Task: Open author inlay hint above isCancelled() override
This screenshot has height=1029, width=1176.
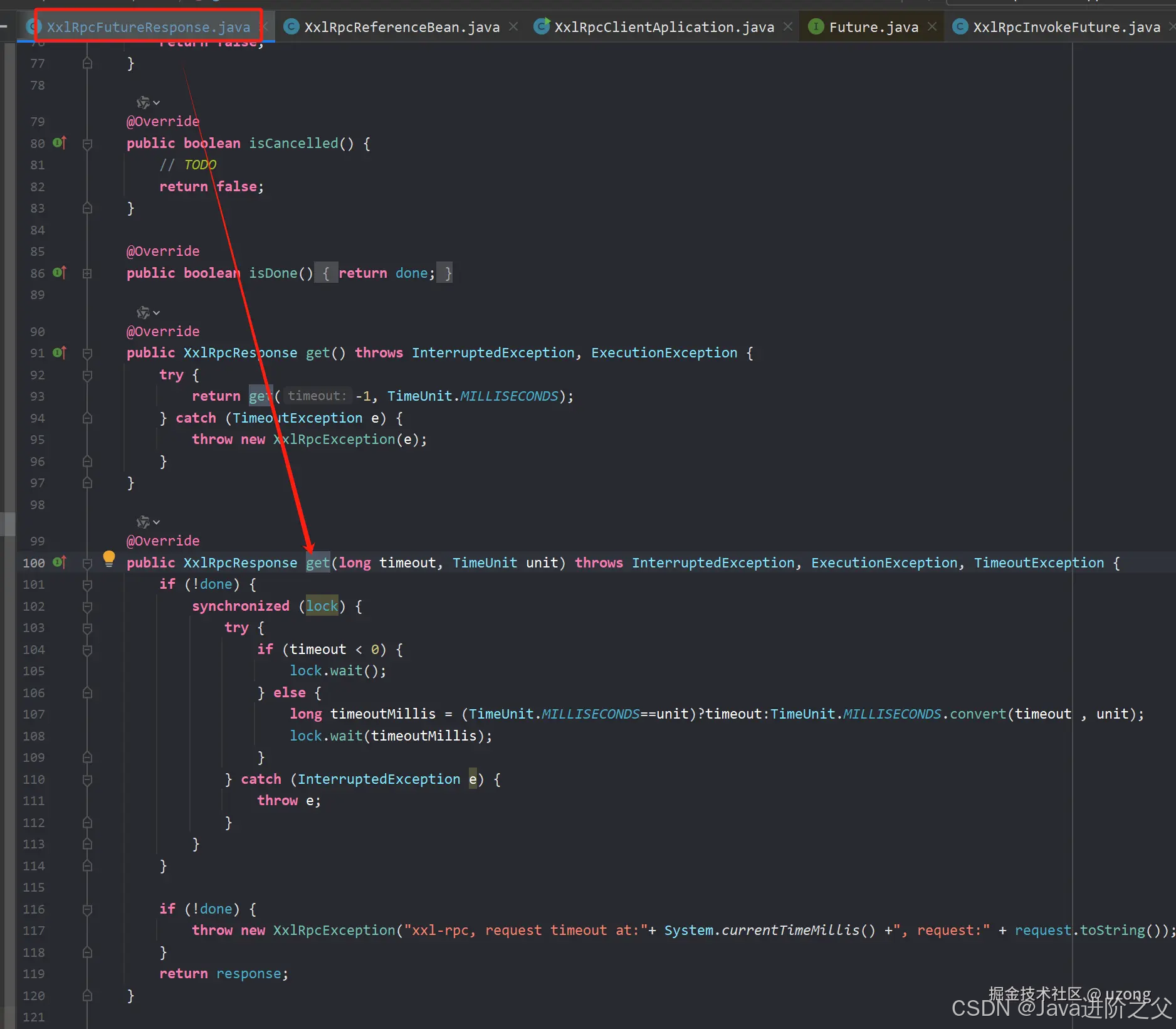Action: pos(148,102)
